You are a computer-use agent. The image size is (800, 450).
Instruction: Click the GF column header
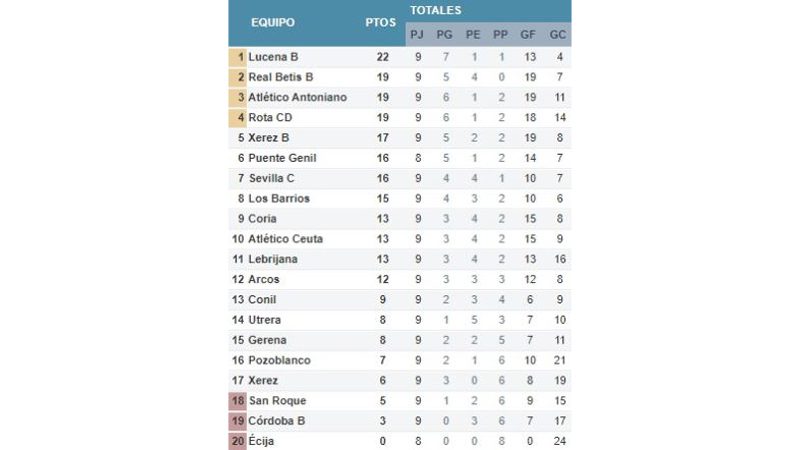[528, 35]
